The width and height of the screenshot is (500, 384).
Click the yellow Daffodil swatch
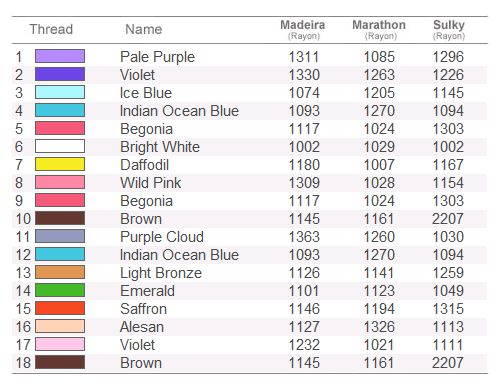coord(60,164)
